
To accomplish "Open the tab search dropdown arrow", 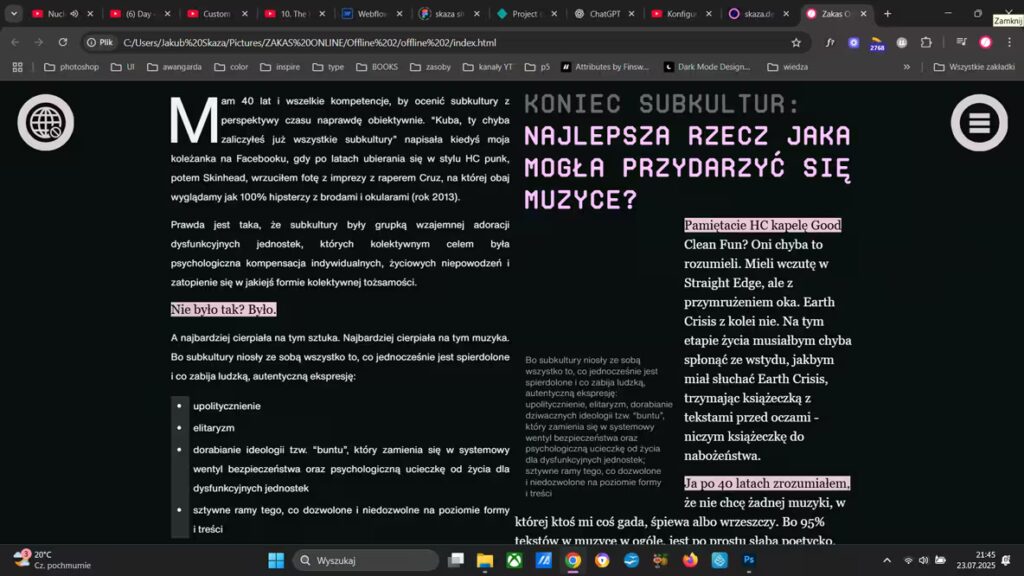I will coord(14,14).
